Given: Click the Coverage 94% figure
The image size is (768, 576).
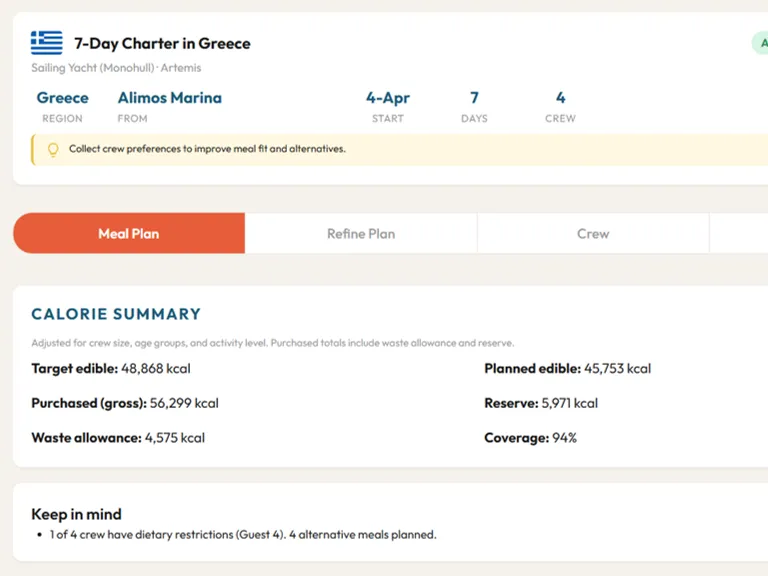Looking at the screenshot, I should 564,438.
